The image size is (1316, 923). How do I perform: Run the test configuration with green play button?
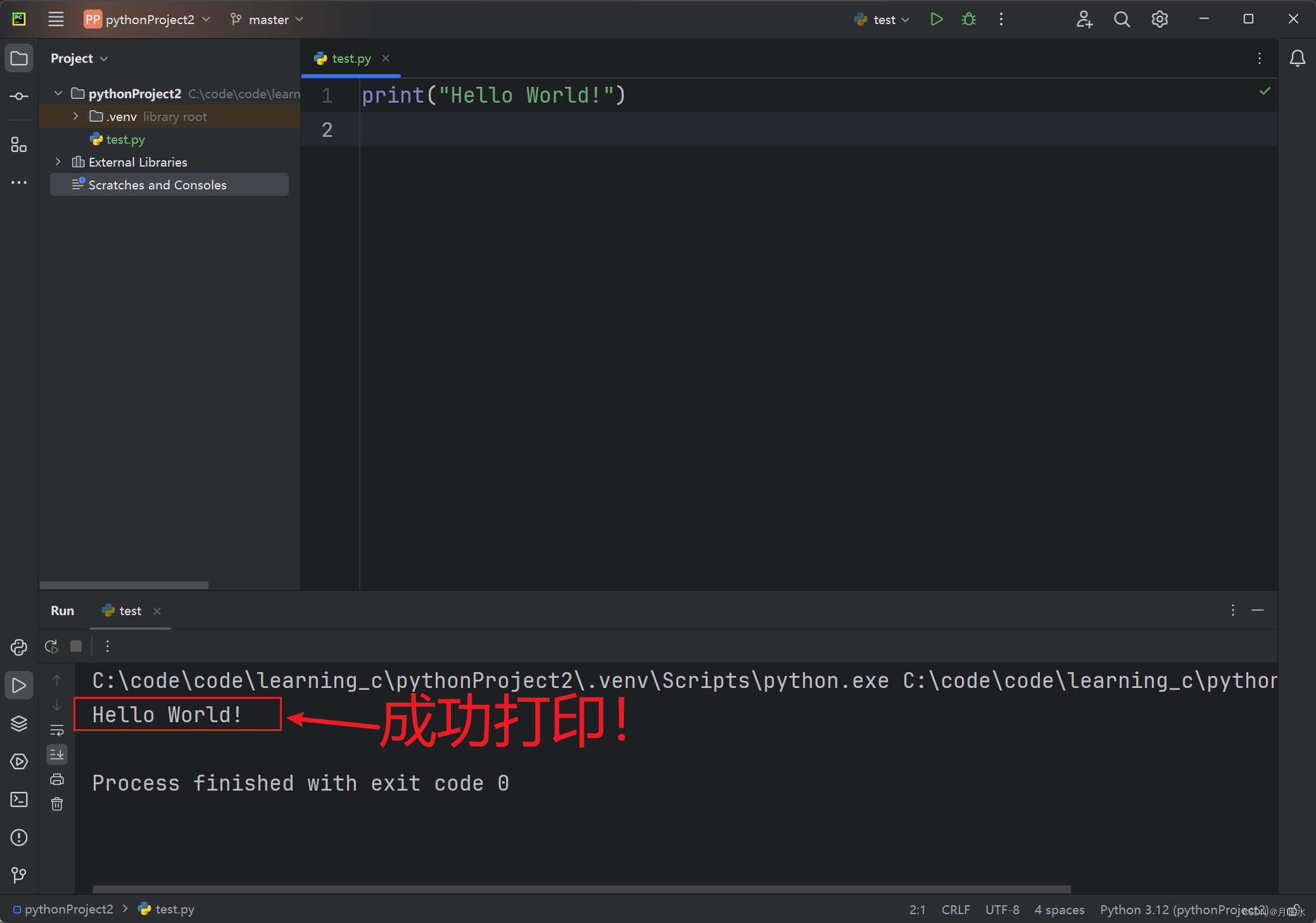[x=937, y=20]
